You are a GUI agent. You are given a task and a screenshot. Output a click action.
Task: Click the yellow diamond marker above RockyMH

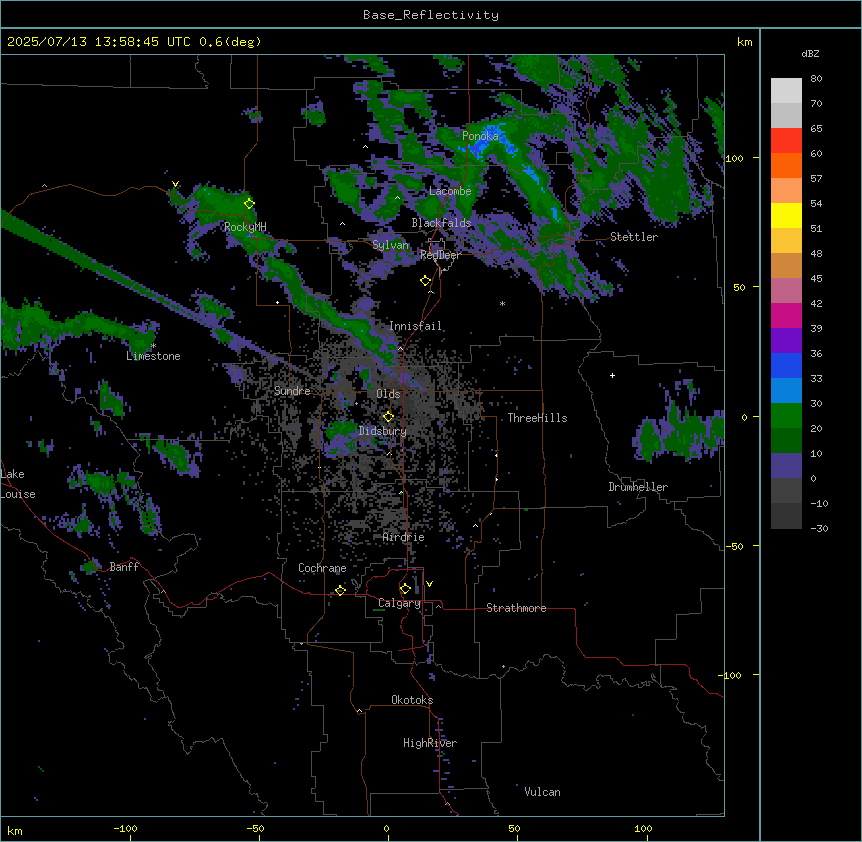(x=249, y=204)
